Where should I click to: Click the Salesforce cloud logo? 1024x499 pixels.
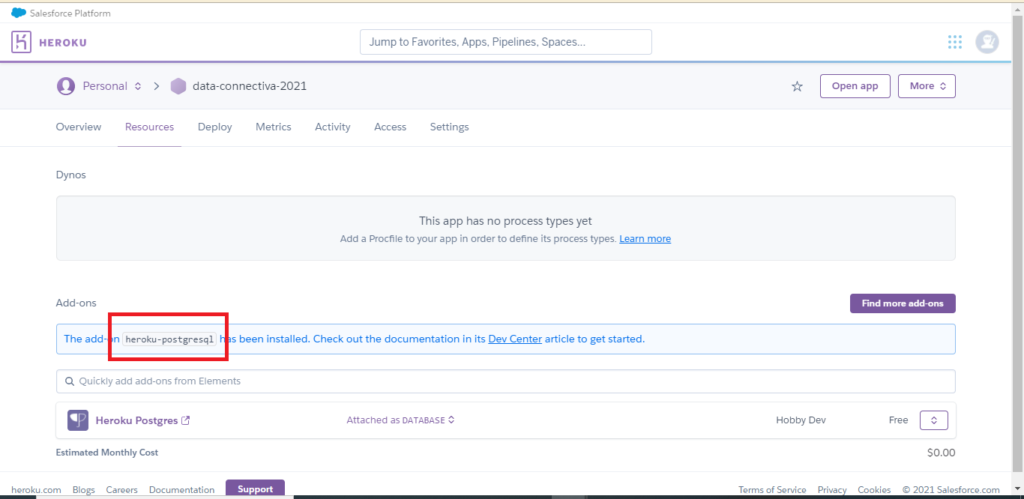point(18,13)
